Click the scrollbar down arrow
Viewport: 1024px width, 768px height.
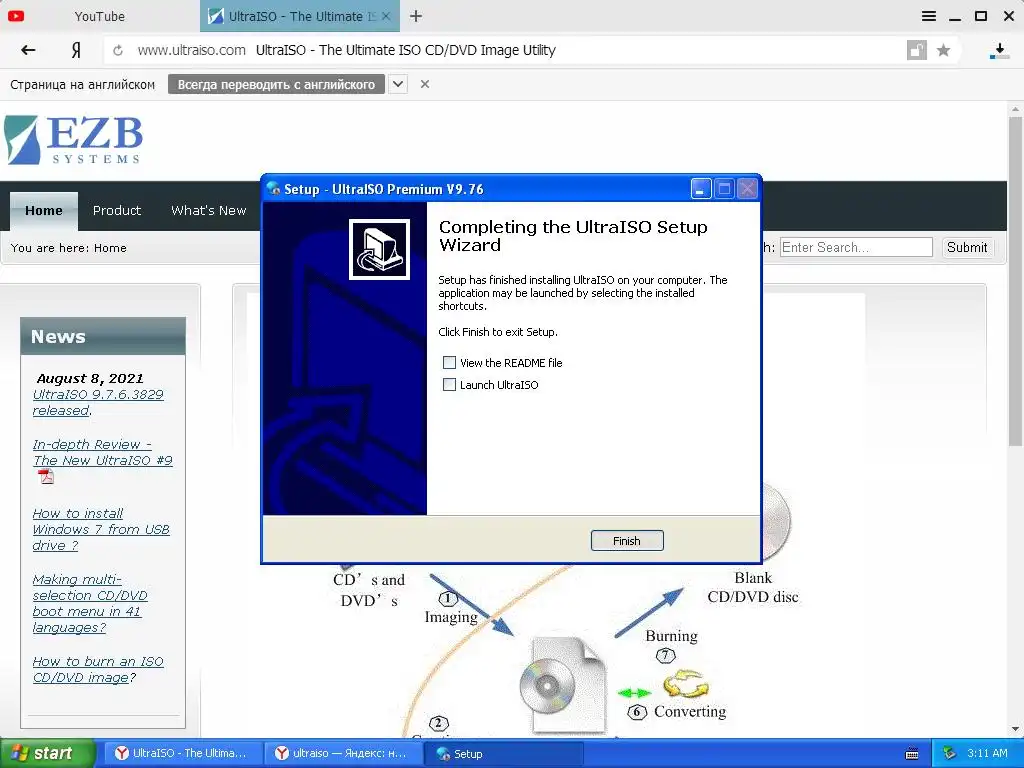pyautogui.click(x=1015, y=729)
